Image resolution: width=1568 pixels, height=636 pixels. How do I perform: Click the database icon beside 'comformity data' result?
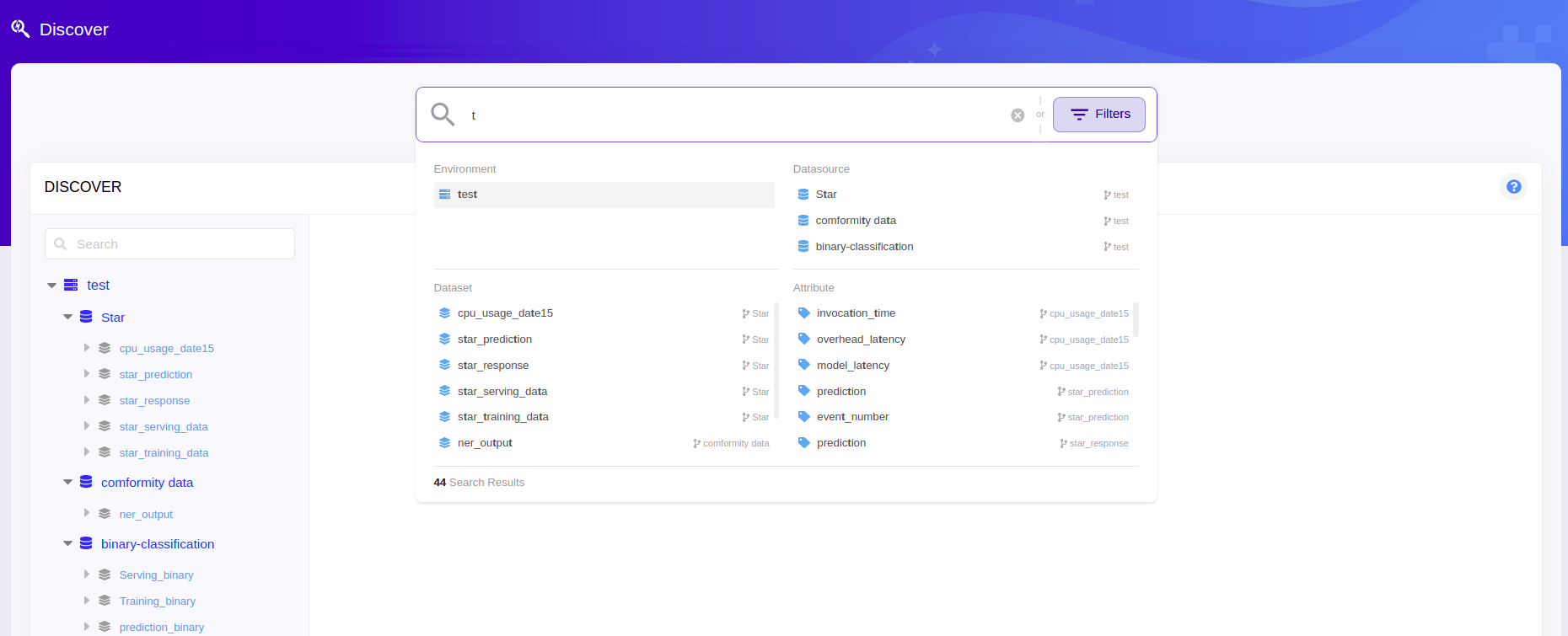pos(803,221)
